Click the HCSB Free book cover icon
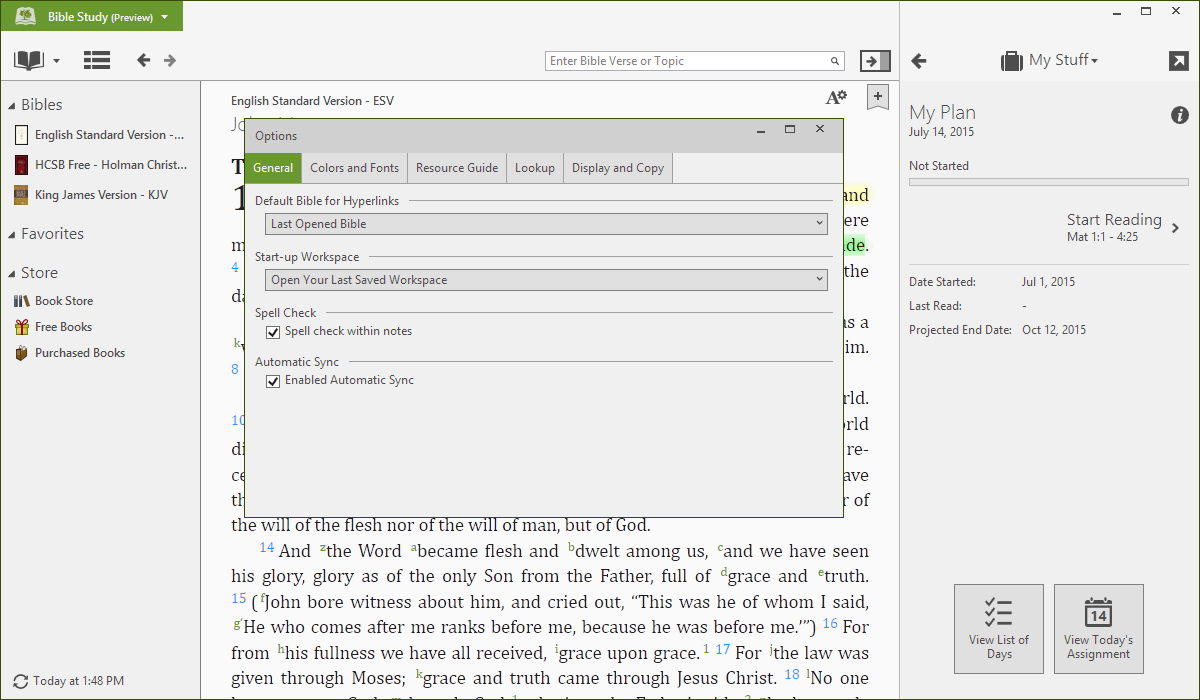This screenshot has height=700, width=1200. (21, 165)
